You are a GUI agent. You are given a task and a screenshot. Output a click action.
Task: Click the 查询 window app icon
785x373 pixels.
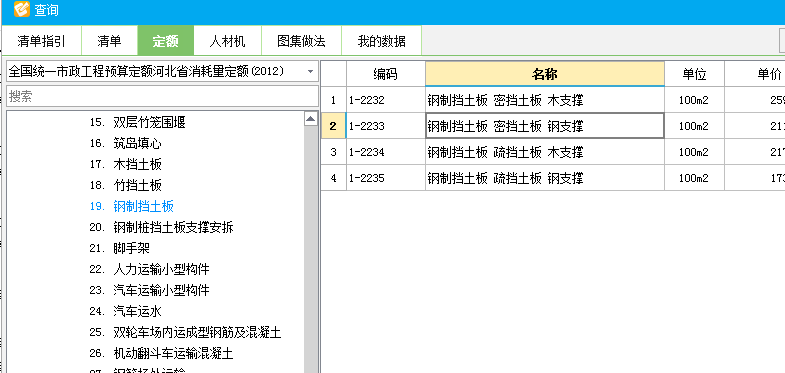click(x=21, y=9)
